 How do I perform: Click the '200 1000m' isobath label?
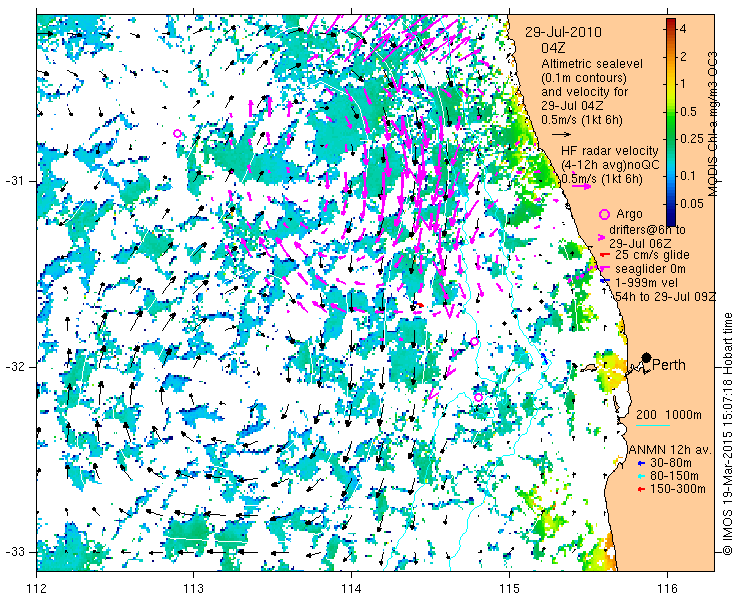pos(669,415)
